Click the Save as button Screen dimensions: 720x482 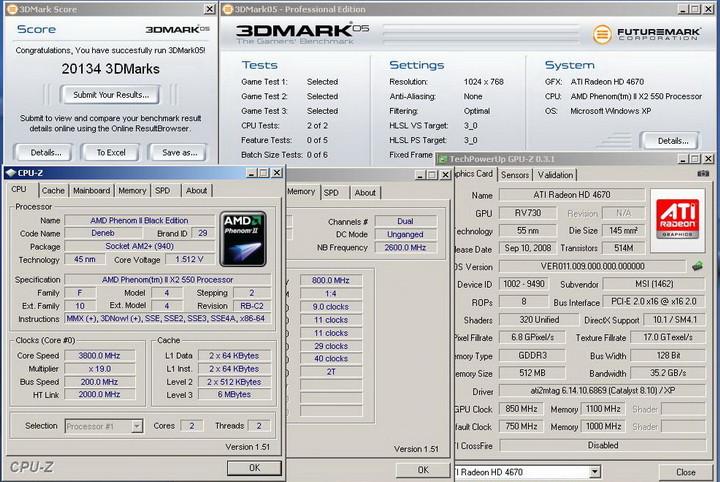click(180, 152)
